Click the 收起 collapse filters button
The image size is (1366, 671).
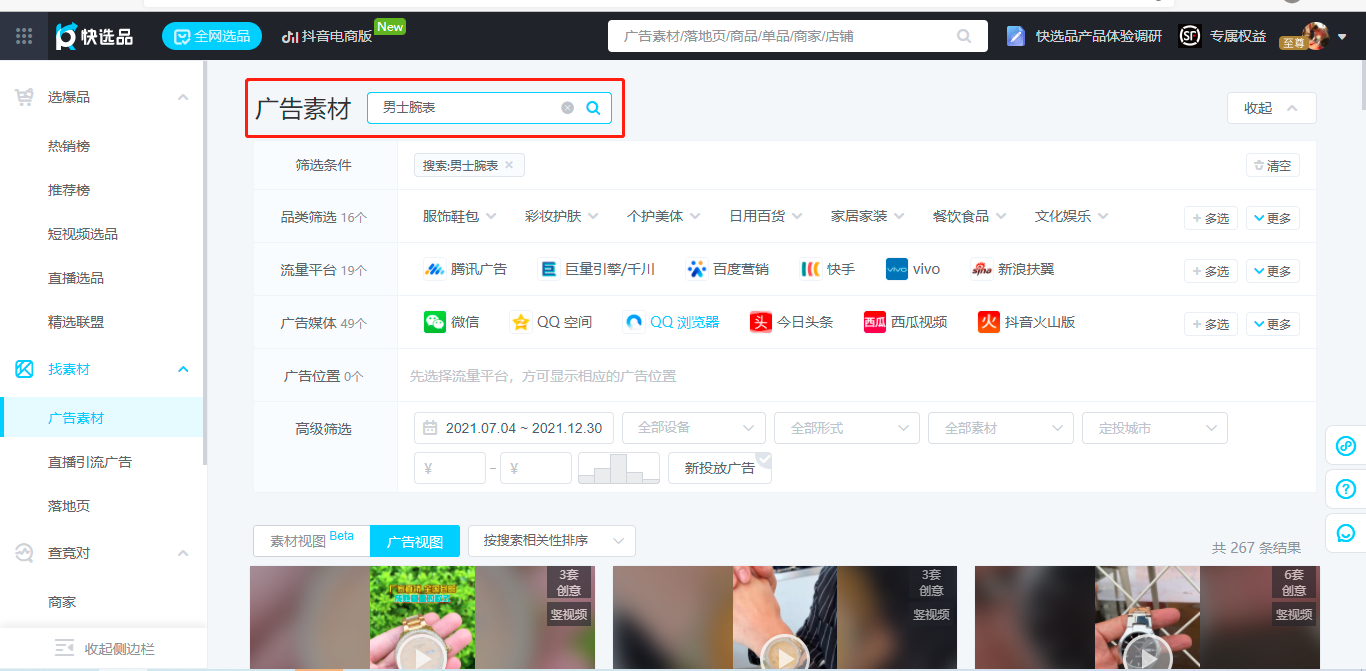(x=1272, y=108)
